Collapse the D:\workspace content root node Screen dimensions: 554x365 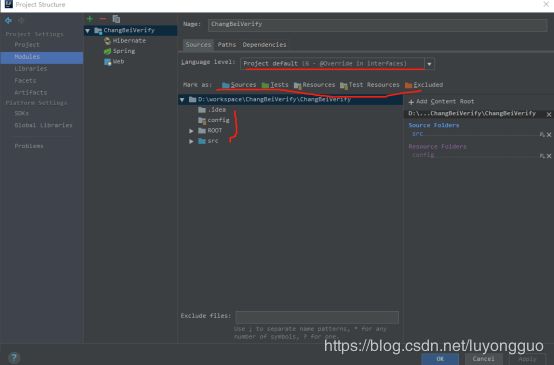click(182, 100)
